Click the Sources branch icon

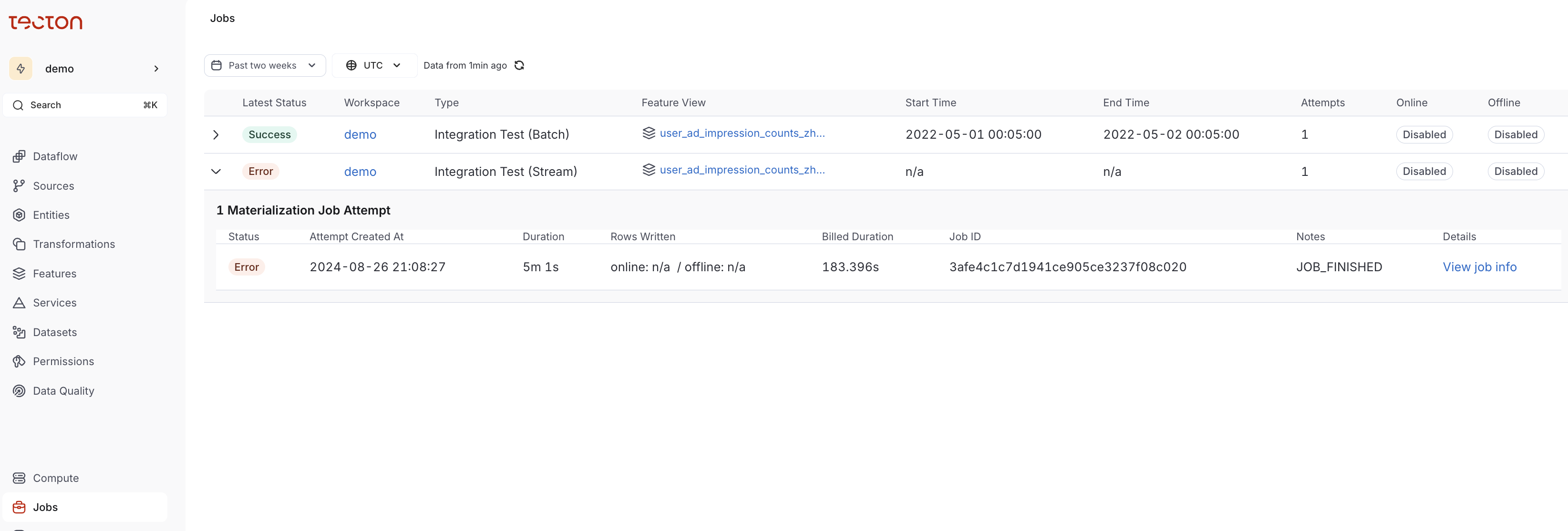tap(19, 185)
